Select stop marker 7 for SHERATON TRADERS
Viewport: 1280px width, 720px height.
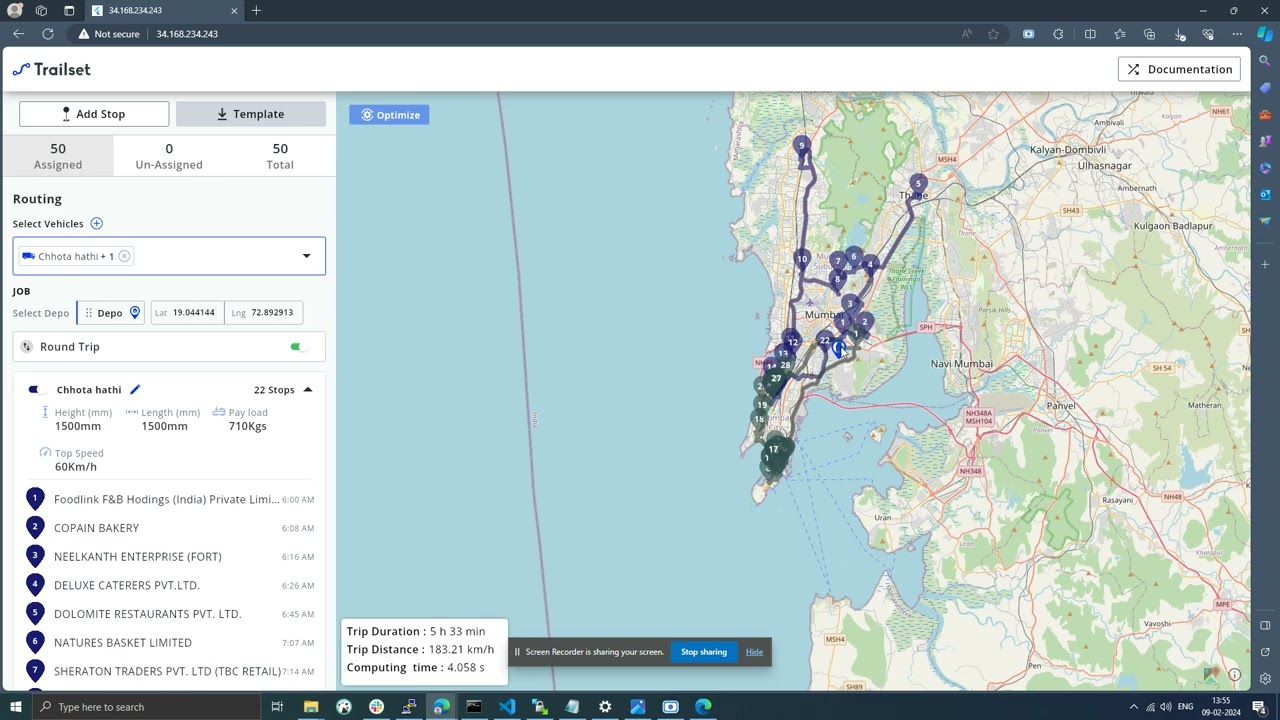coord(35,670)
